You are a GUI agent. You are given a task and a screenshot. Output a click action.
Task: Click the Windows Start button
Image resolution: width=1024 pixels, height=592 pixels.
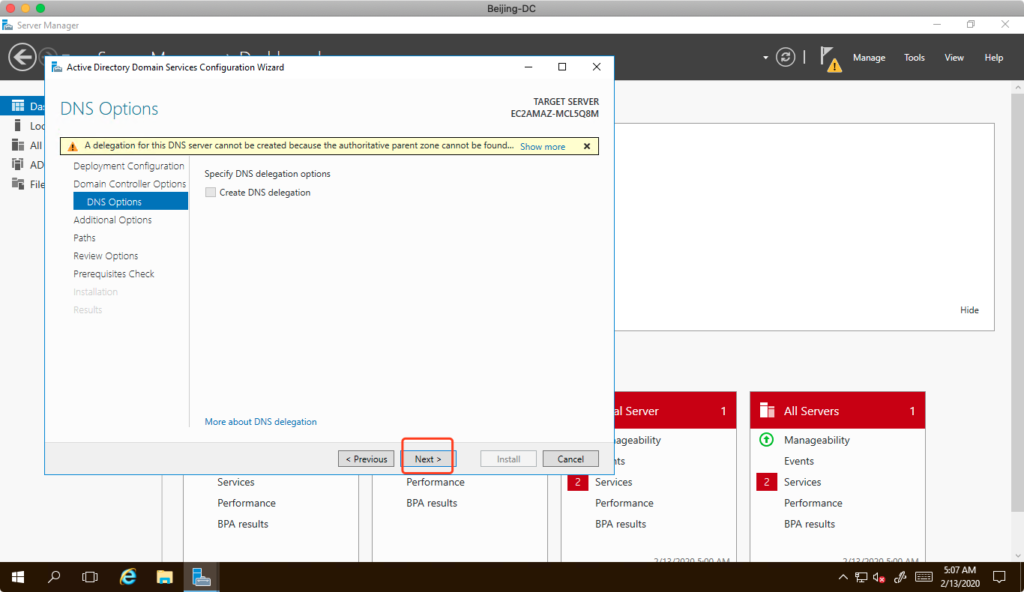click(17, 577)
